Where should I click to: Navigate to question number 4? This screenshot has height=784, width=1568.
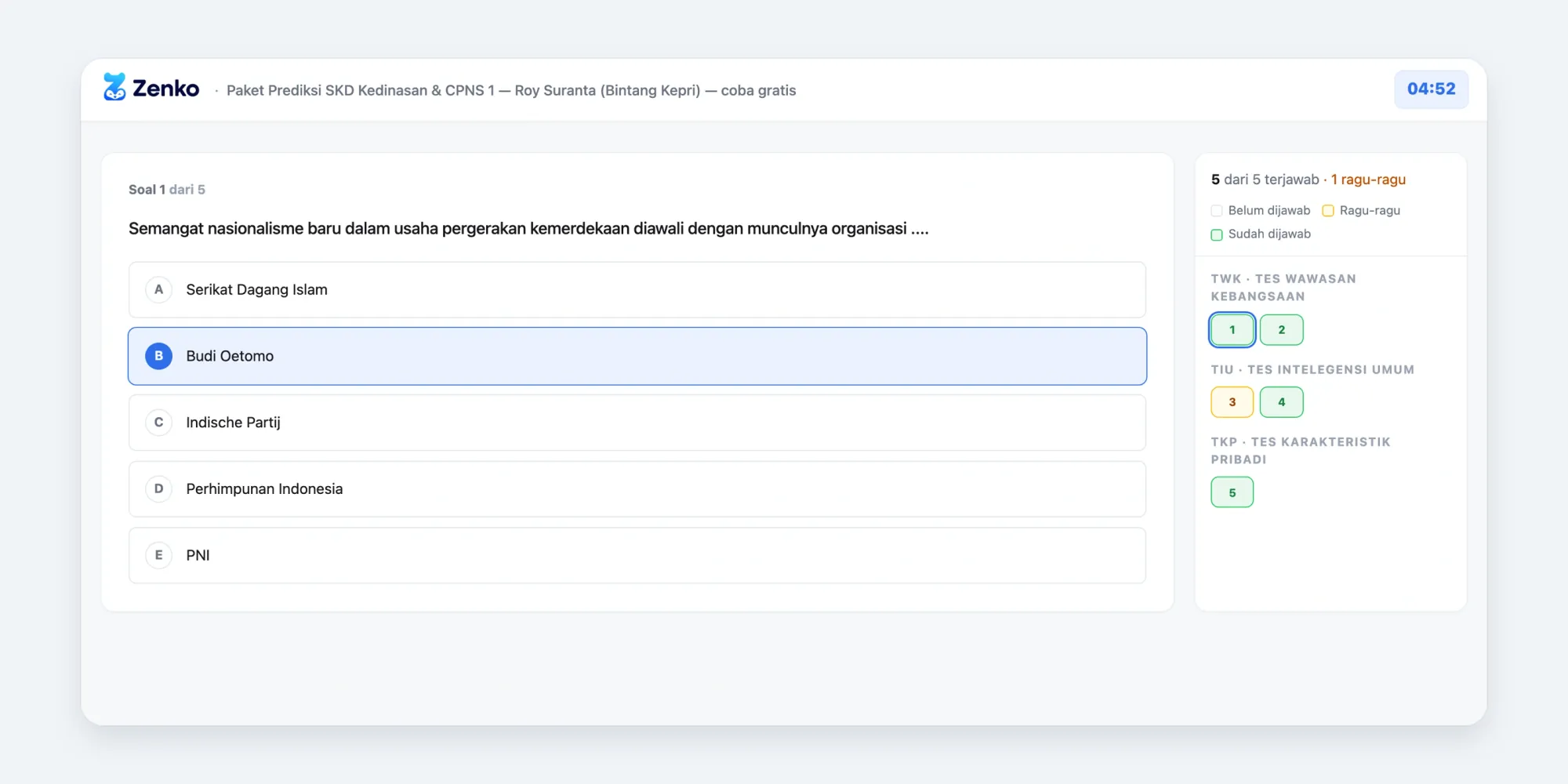coord(1282,402)
